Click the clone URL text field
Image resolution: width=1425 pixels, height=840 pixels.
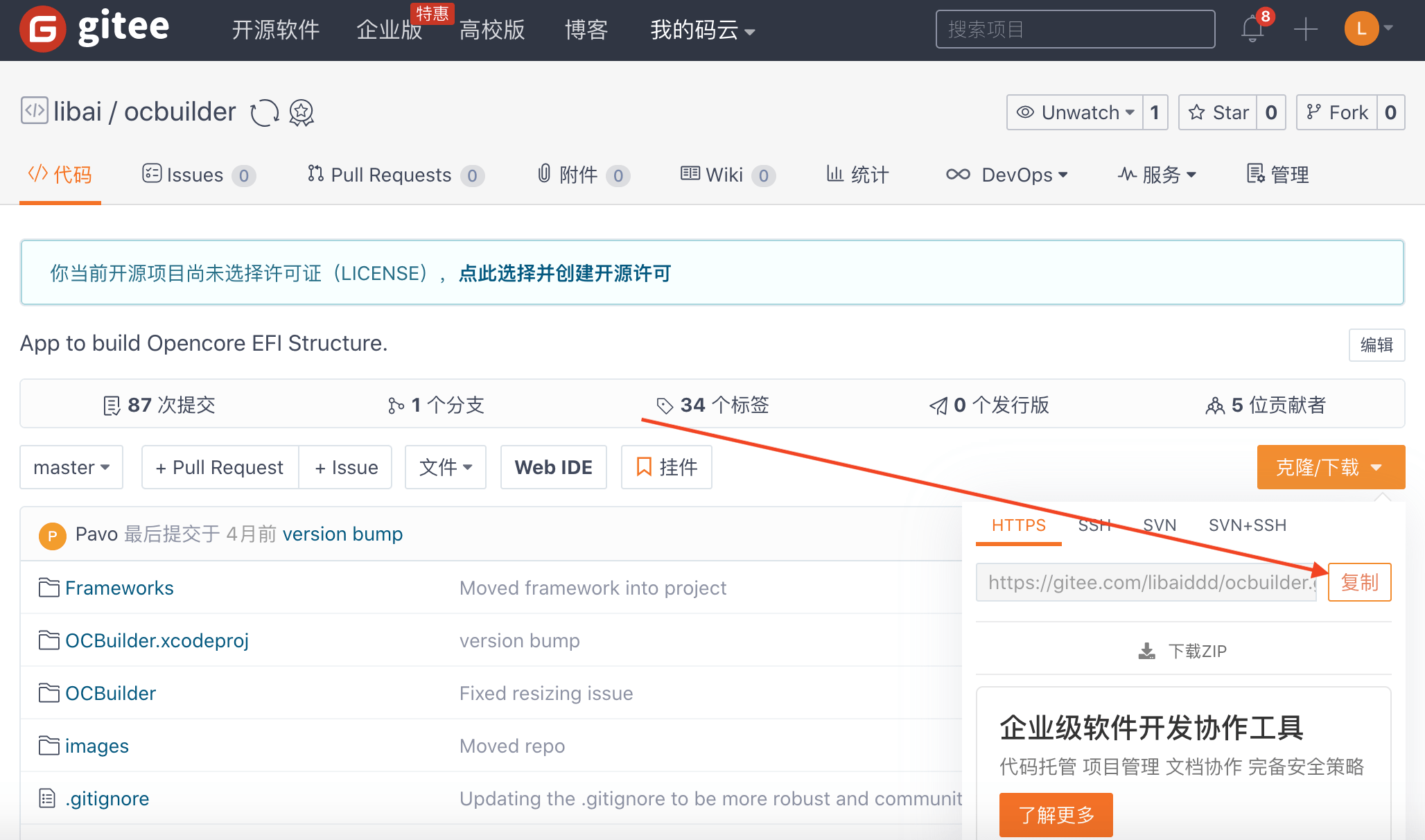coord(1146,582)
